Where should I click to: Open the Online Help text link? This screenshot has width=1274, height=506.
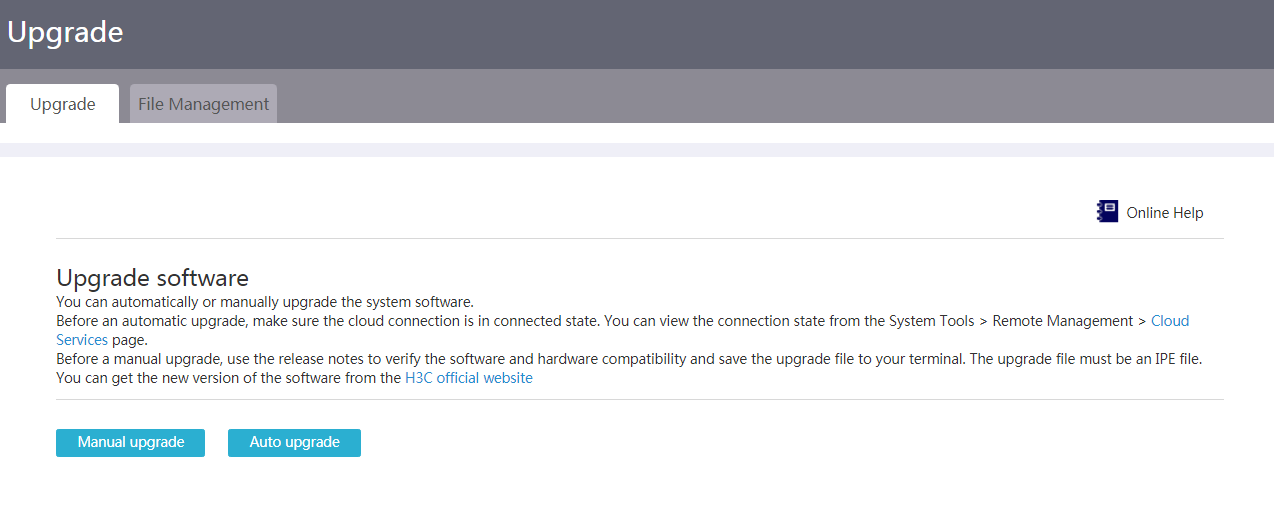pyautogui.click(x=1165, y=213)
